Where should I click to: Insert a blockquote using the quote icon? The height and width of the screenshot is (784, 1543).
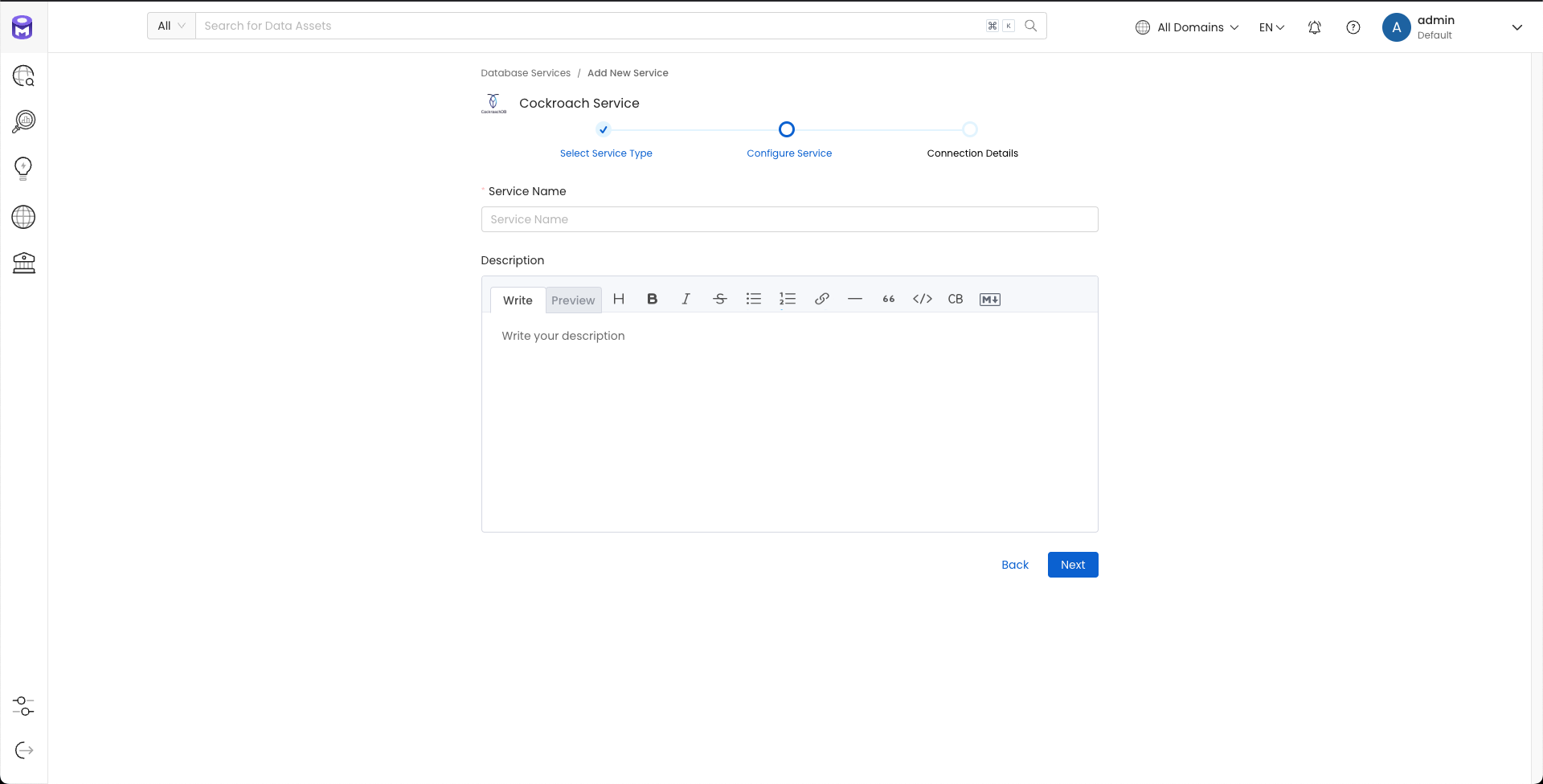(888, 299)
